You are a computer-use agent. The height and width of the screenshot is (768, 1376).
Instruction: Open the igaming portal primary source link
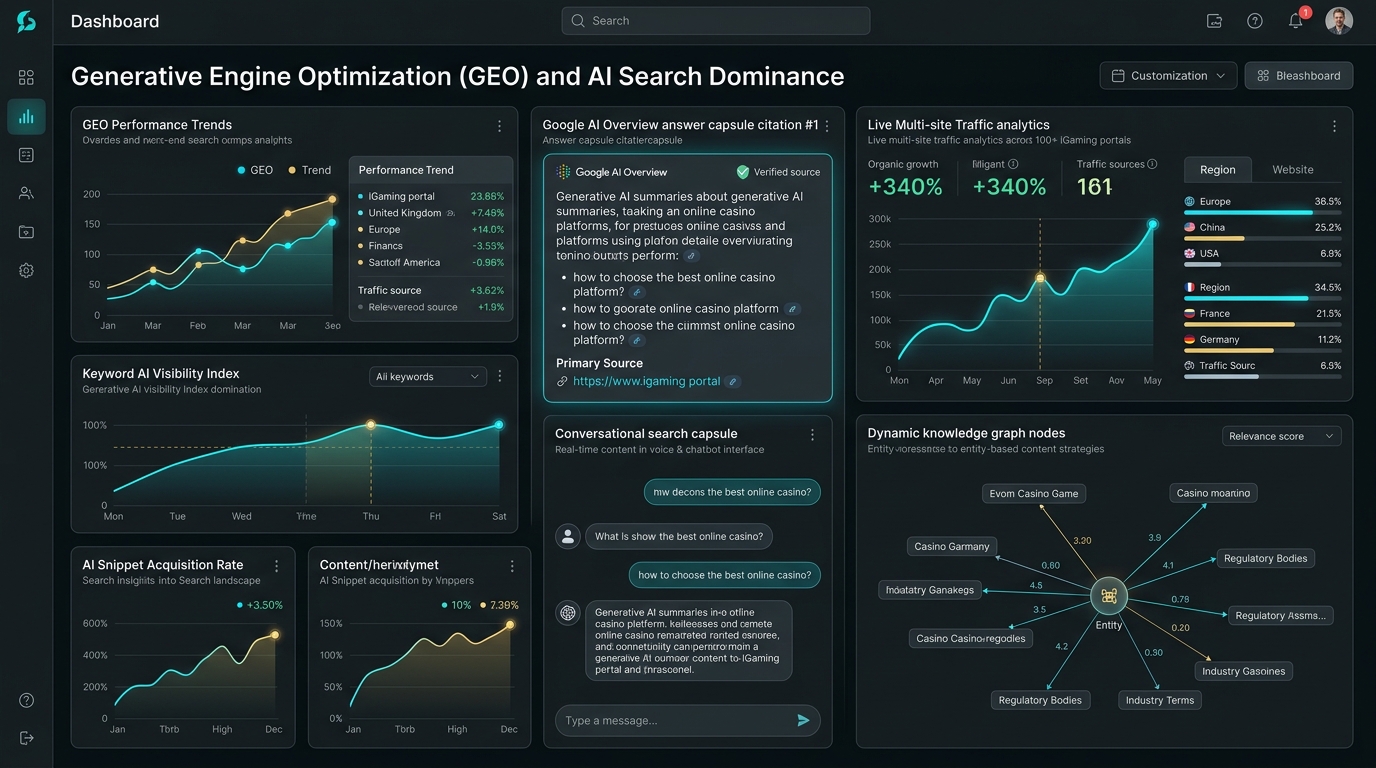646,381
